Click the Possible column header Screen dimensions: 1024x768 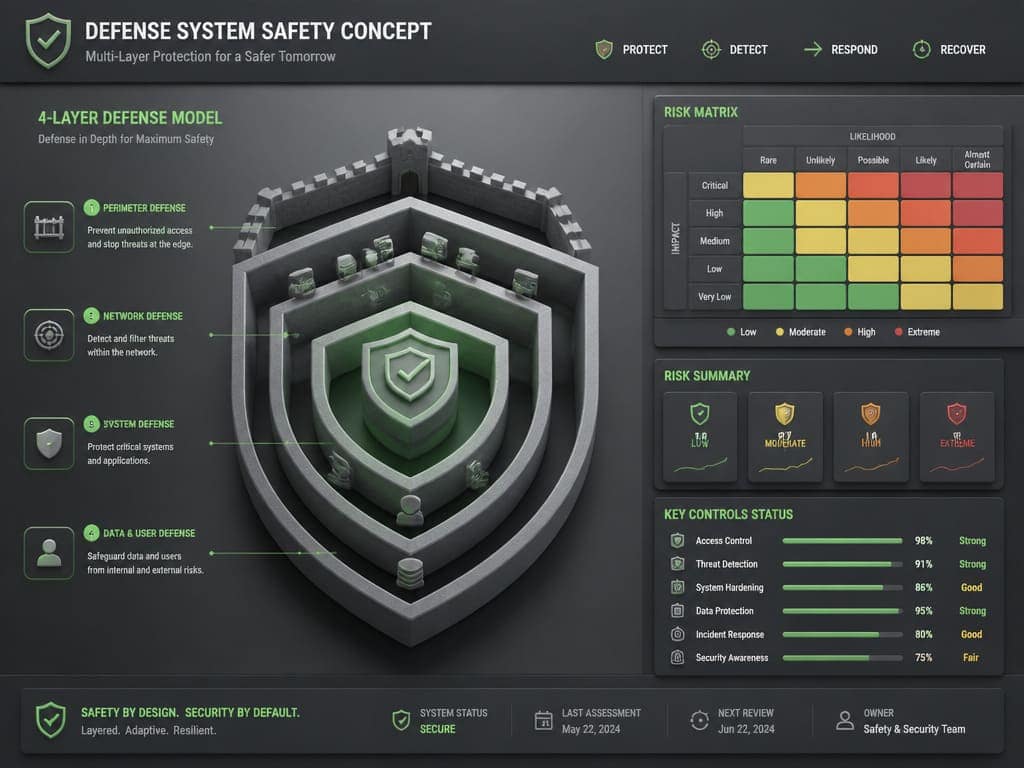[x=873, y=160]
